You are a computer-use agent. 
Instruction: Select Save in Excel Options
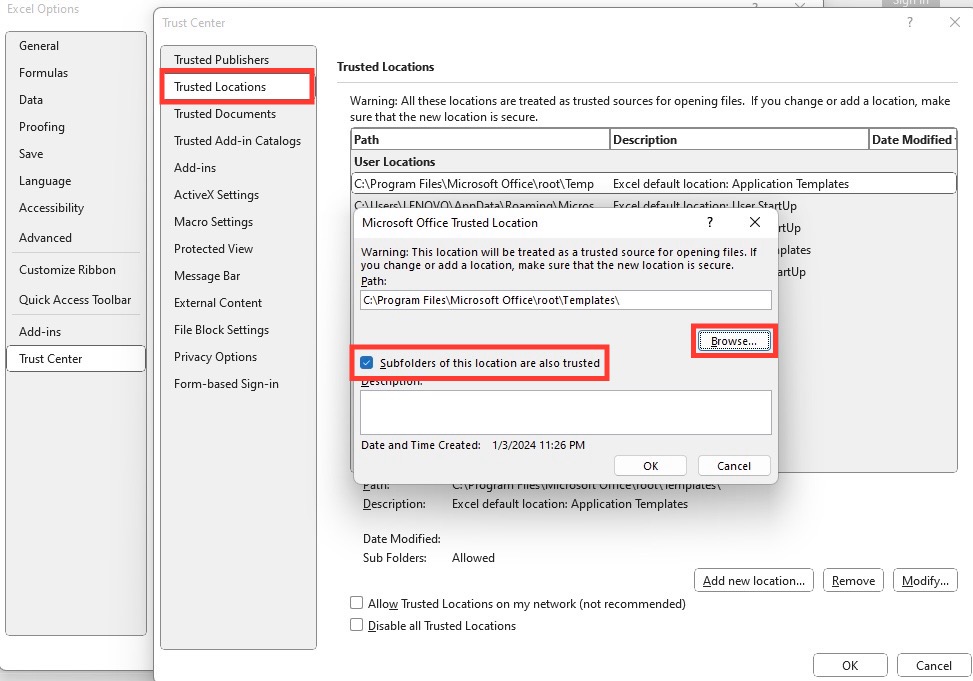31,154
